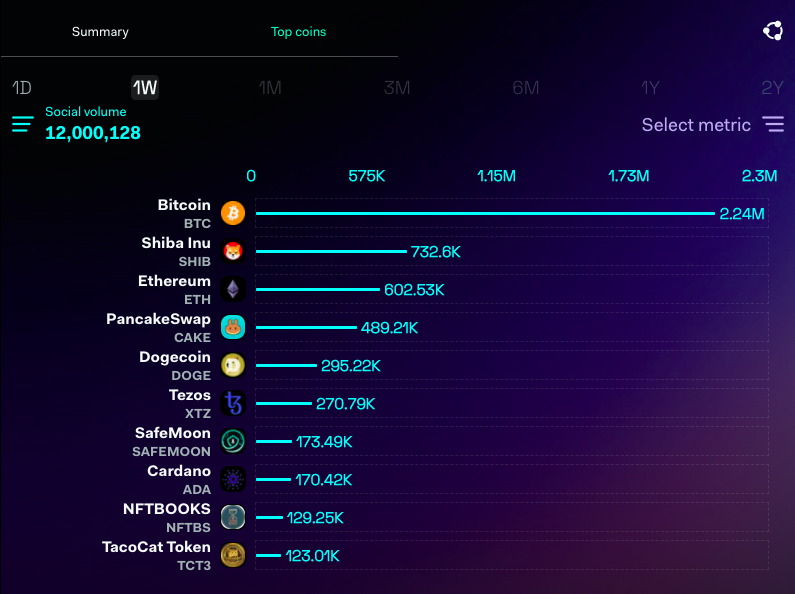The height and width of the screenshot is (594, 795).
Task: Click the SafeMoon coin icon
Action: click(233, 442)
